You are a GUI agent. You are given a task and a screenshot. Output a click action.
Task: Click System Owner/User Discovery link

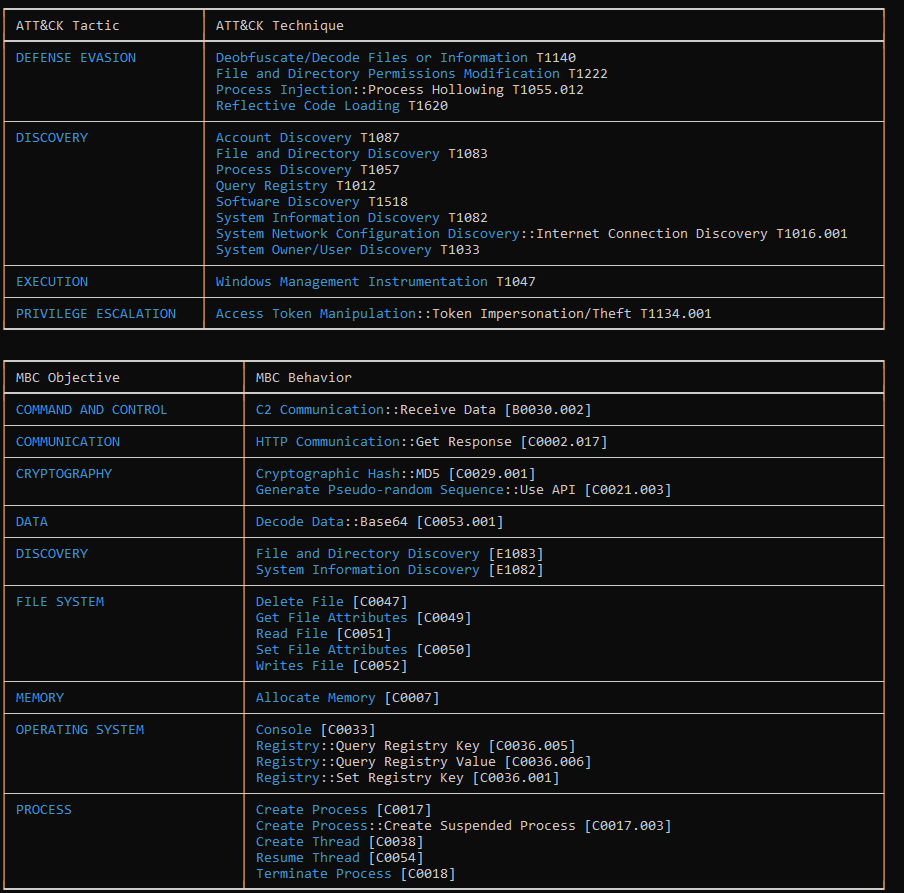(x=323, y=250)
